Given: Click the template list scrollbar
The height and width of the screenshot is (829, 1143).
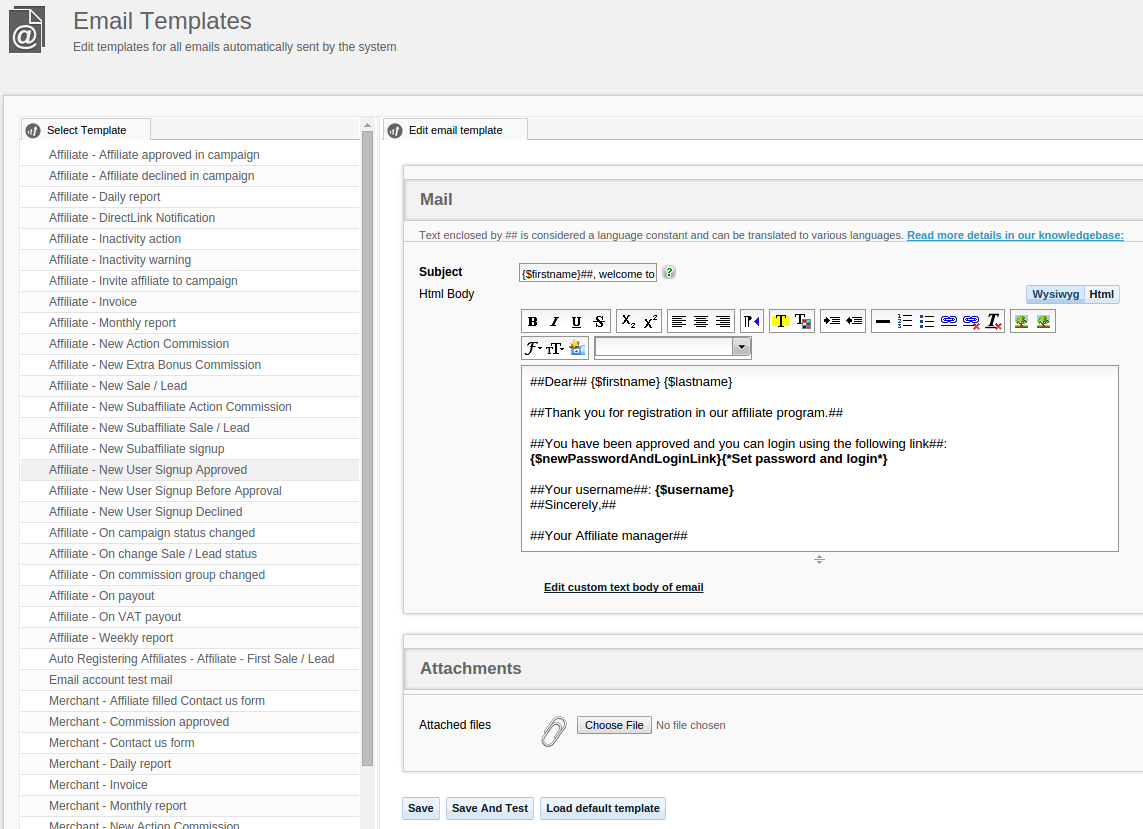Looking at the screenshot, I should click(367, 448).
